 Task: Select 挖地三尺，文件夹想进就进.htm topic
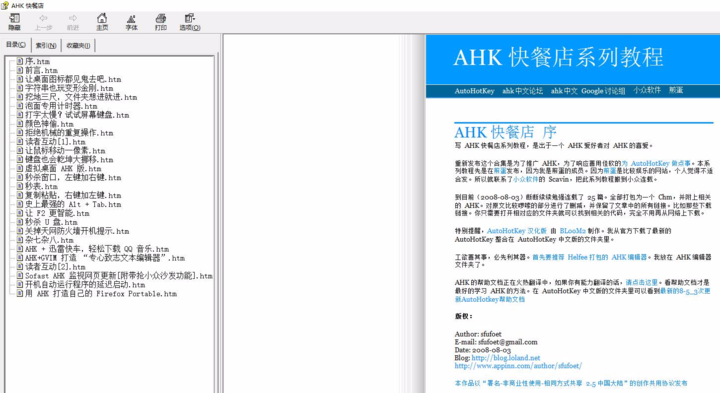coord(81,97)
